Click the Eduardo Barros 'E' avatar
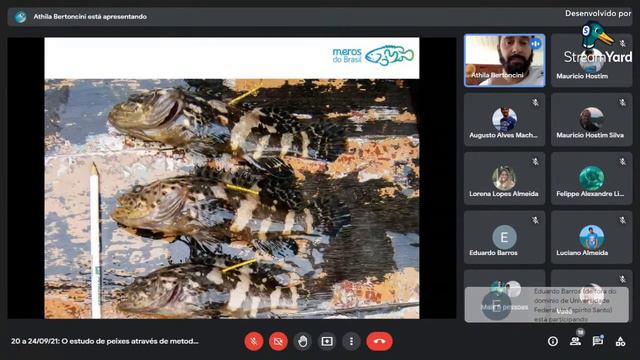The width and height of the screenshot is (640, 360). 504,237
